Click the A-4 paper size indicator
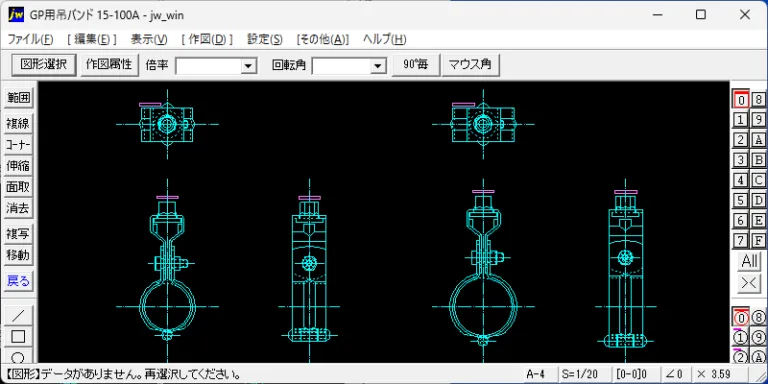 click(541, 374)
